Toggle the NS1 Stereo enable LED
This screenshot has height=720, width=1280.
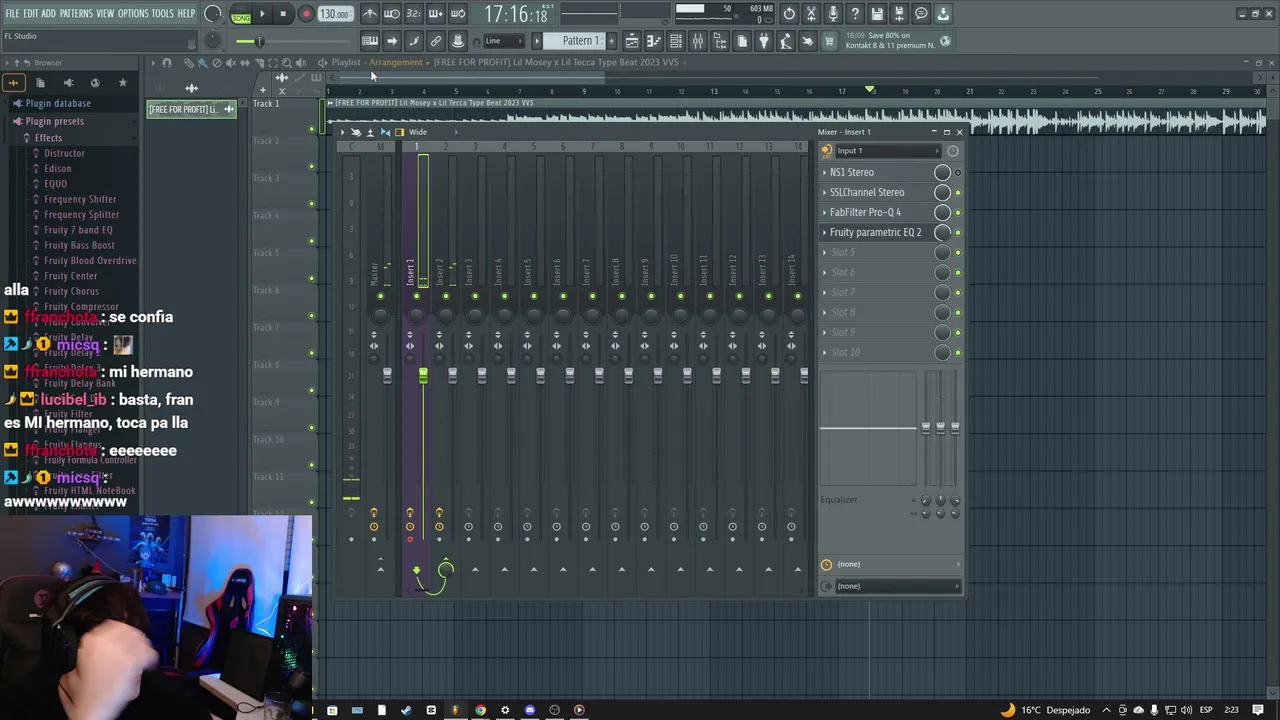click(x=958, y=172)
